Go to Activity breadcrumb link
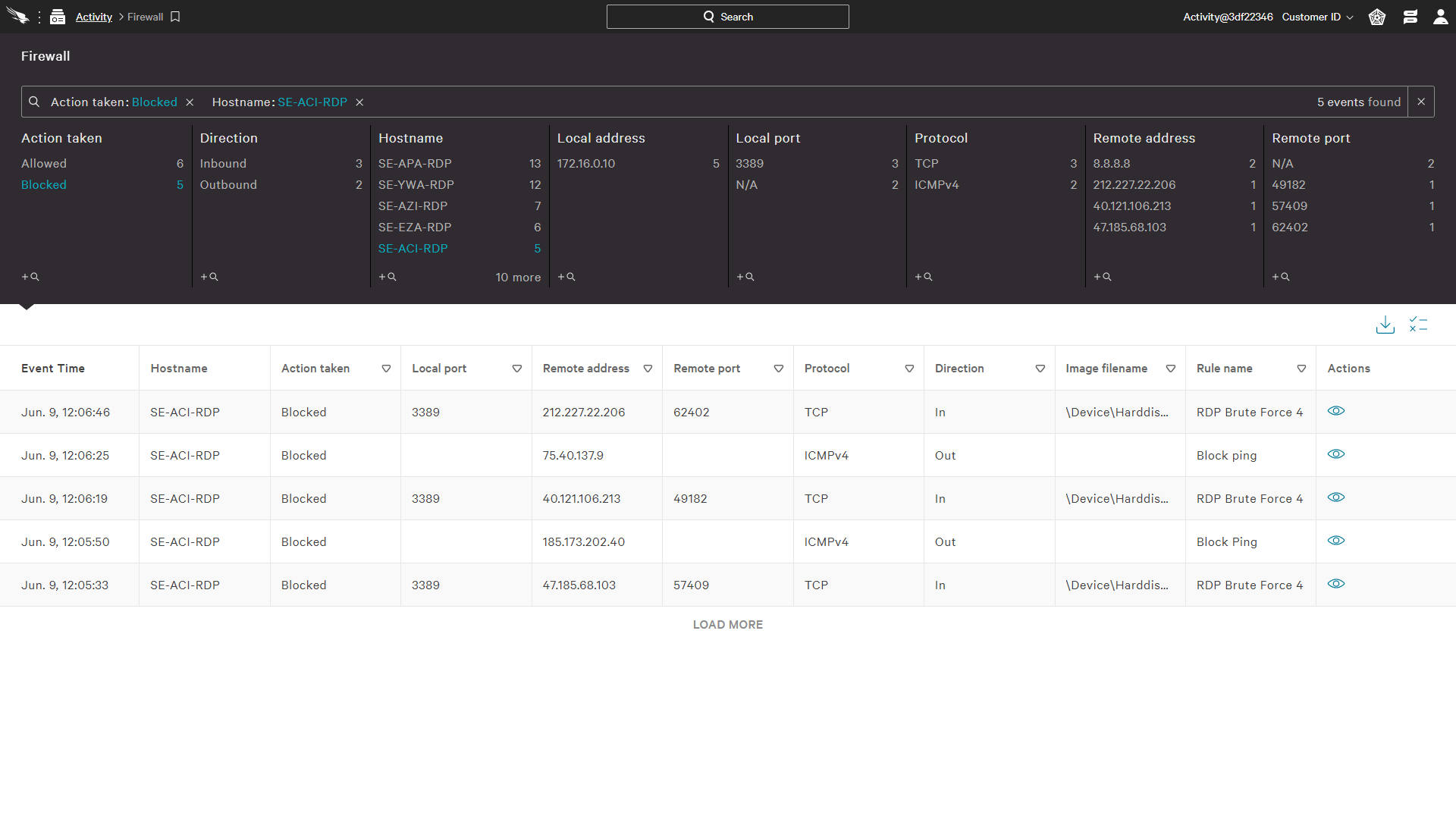Image resolution: width=1456 pixels, height=819 pixels. coord(94,17)
